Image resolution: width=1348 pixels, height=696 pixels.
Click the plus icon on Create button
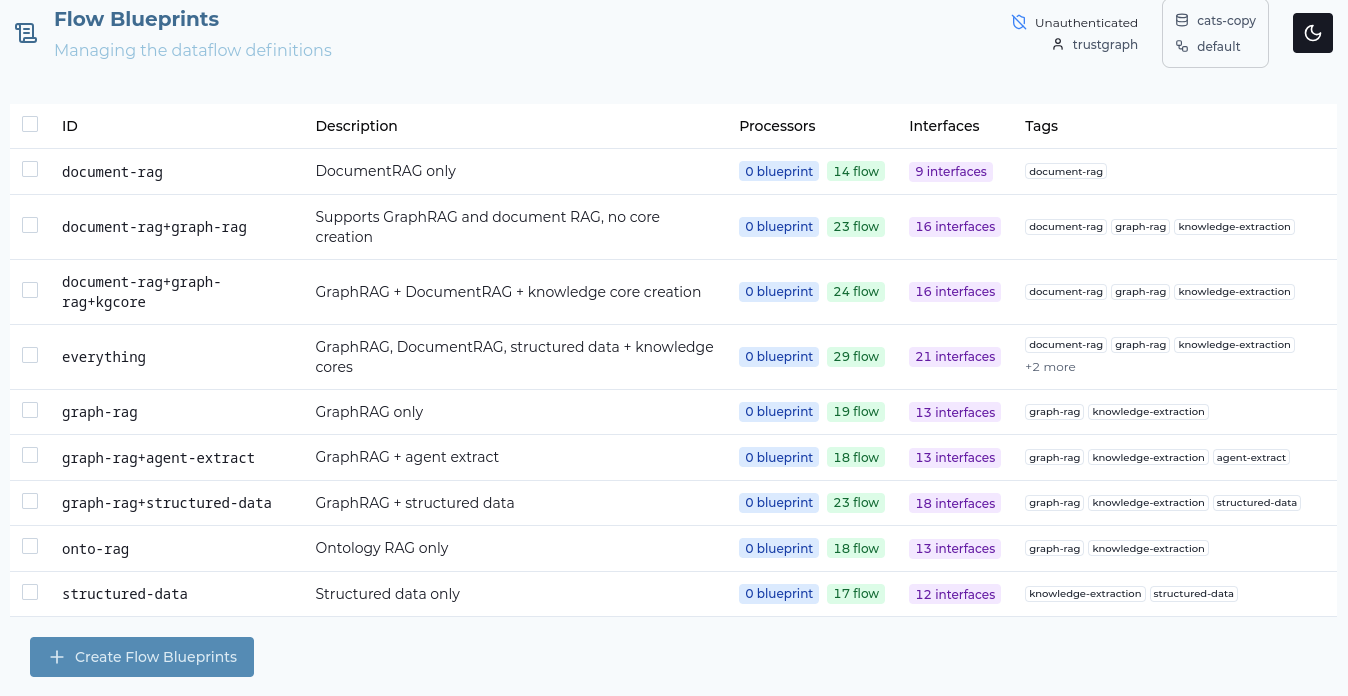pyautogui.click(x=57, y=657)
